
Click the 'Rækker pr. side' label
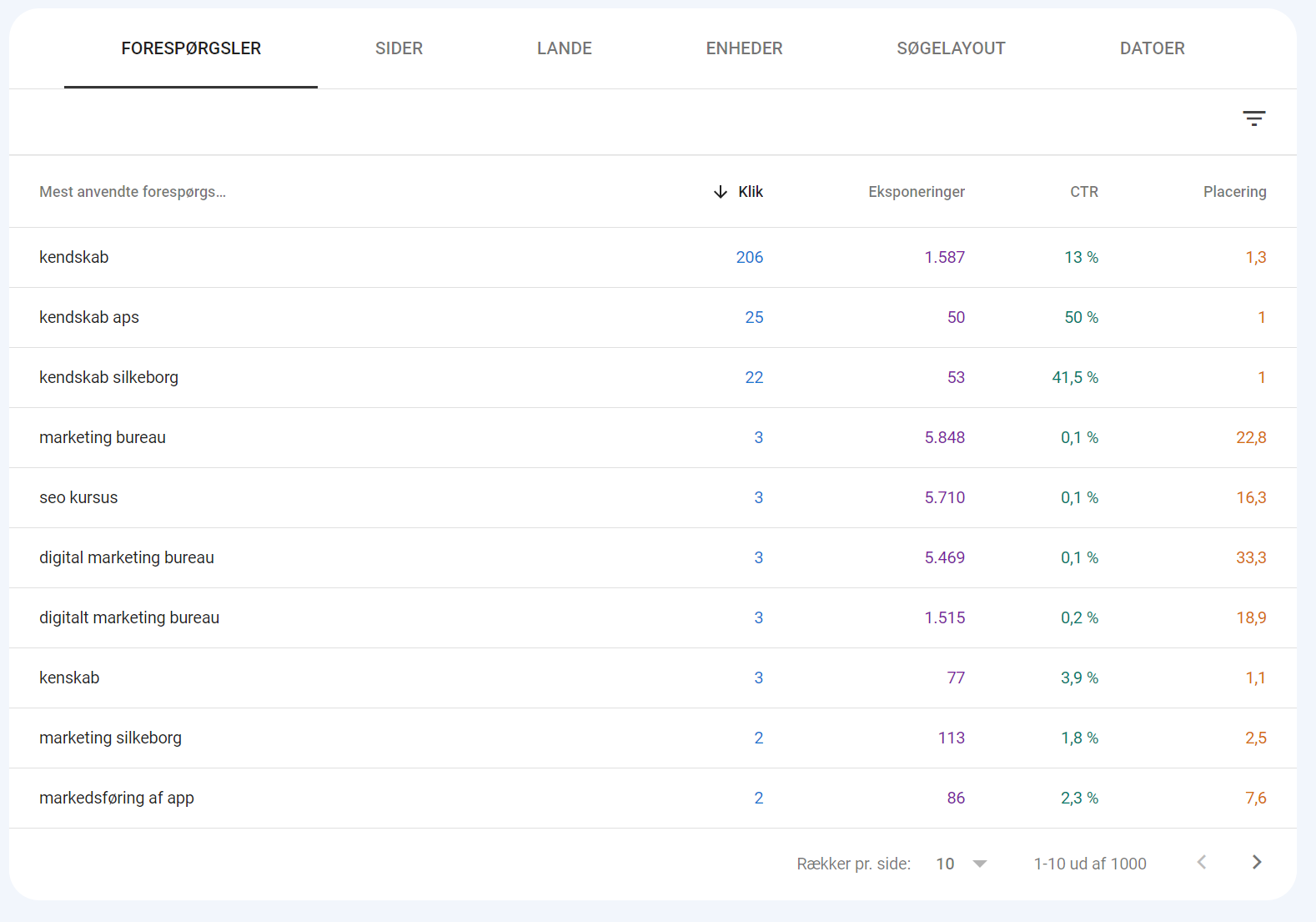[853, 864]
